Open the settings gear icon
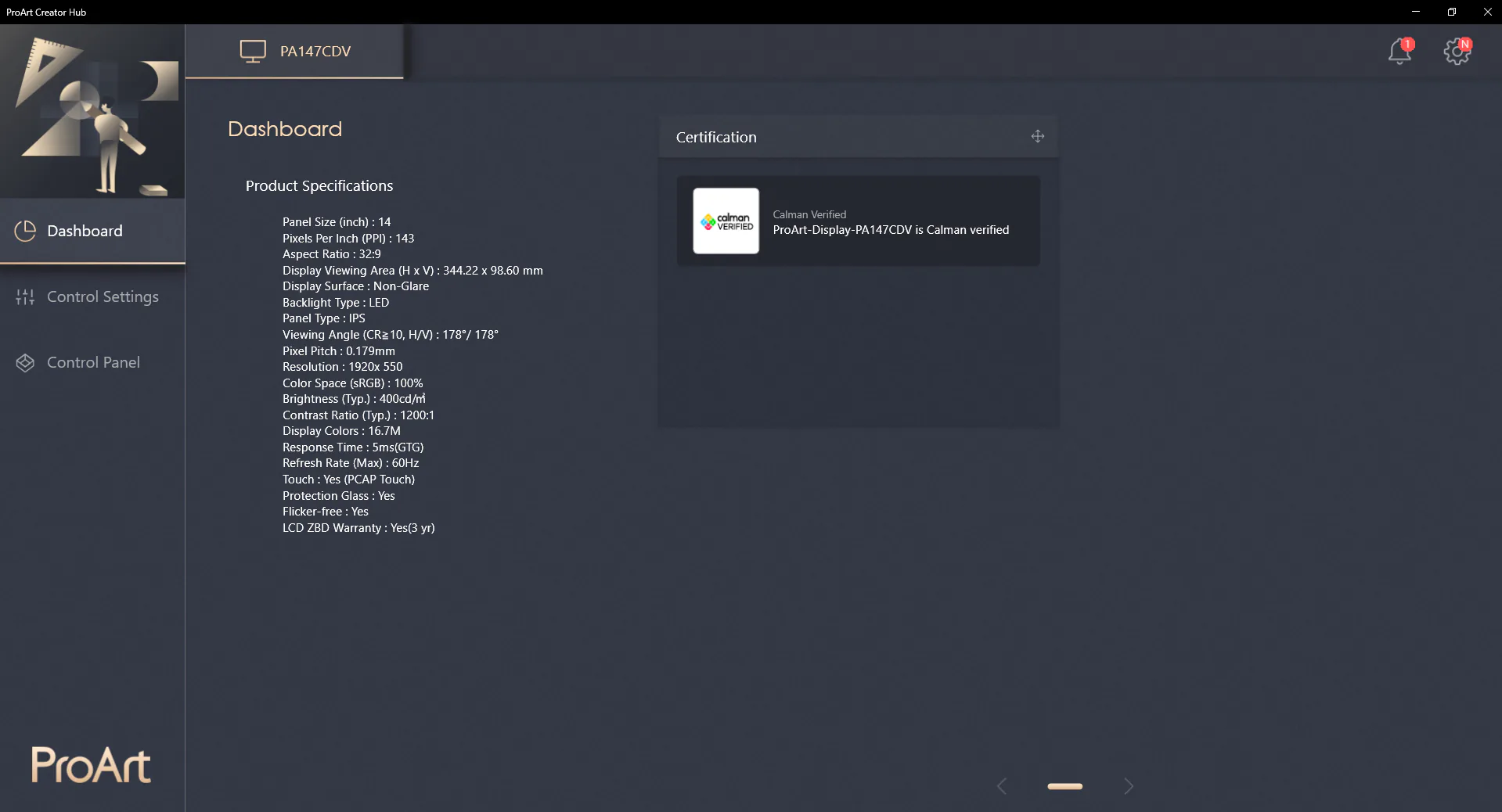 (x=1457, y=52)
